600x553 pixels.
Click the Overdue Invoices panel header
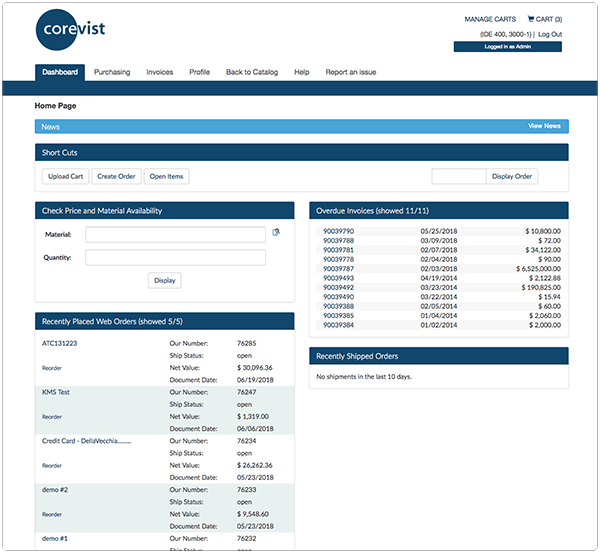coord(439,210)
